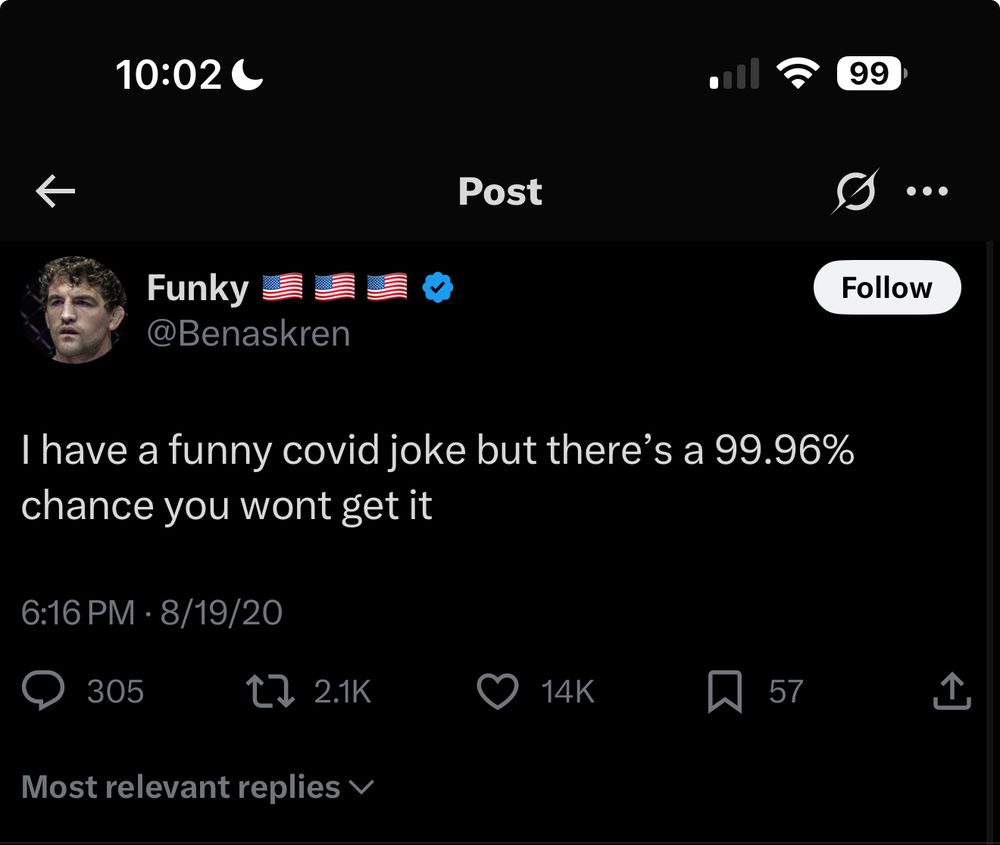This screenshot has height=845, width=1000.
Task: Tap the Post header title
Action: [500, 192]
